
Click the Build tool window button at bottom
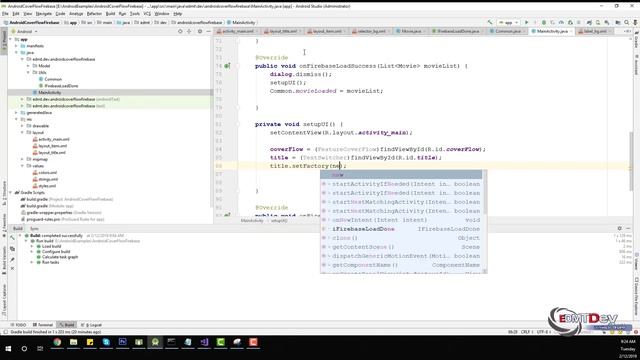[67, 325]
